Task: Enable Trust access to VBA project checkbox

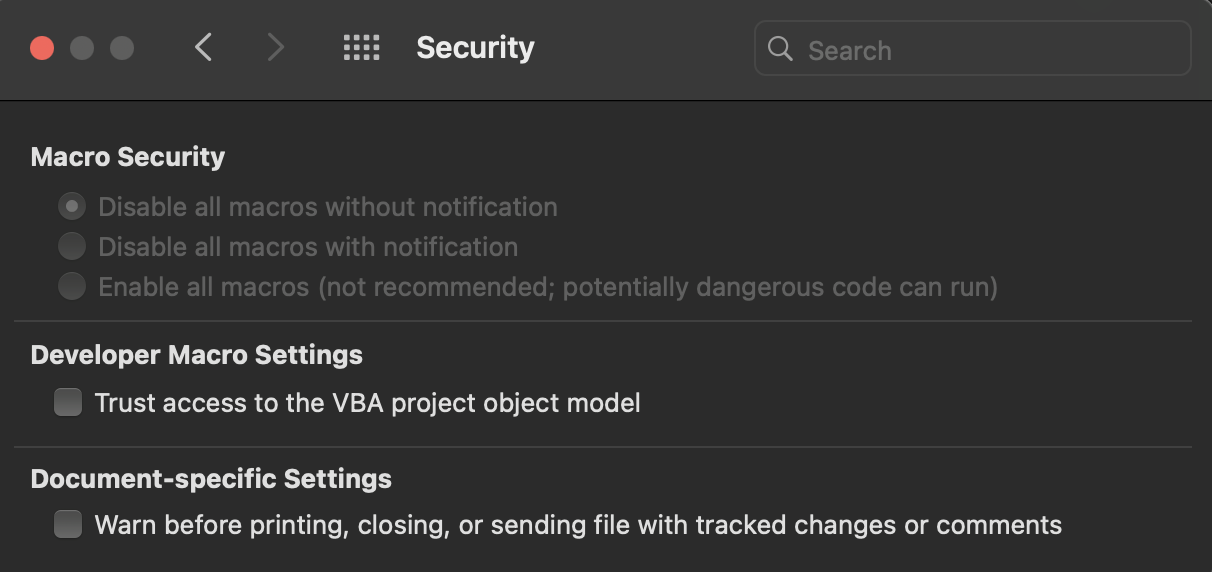Action: [68, 403]
